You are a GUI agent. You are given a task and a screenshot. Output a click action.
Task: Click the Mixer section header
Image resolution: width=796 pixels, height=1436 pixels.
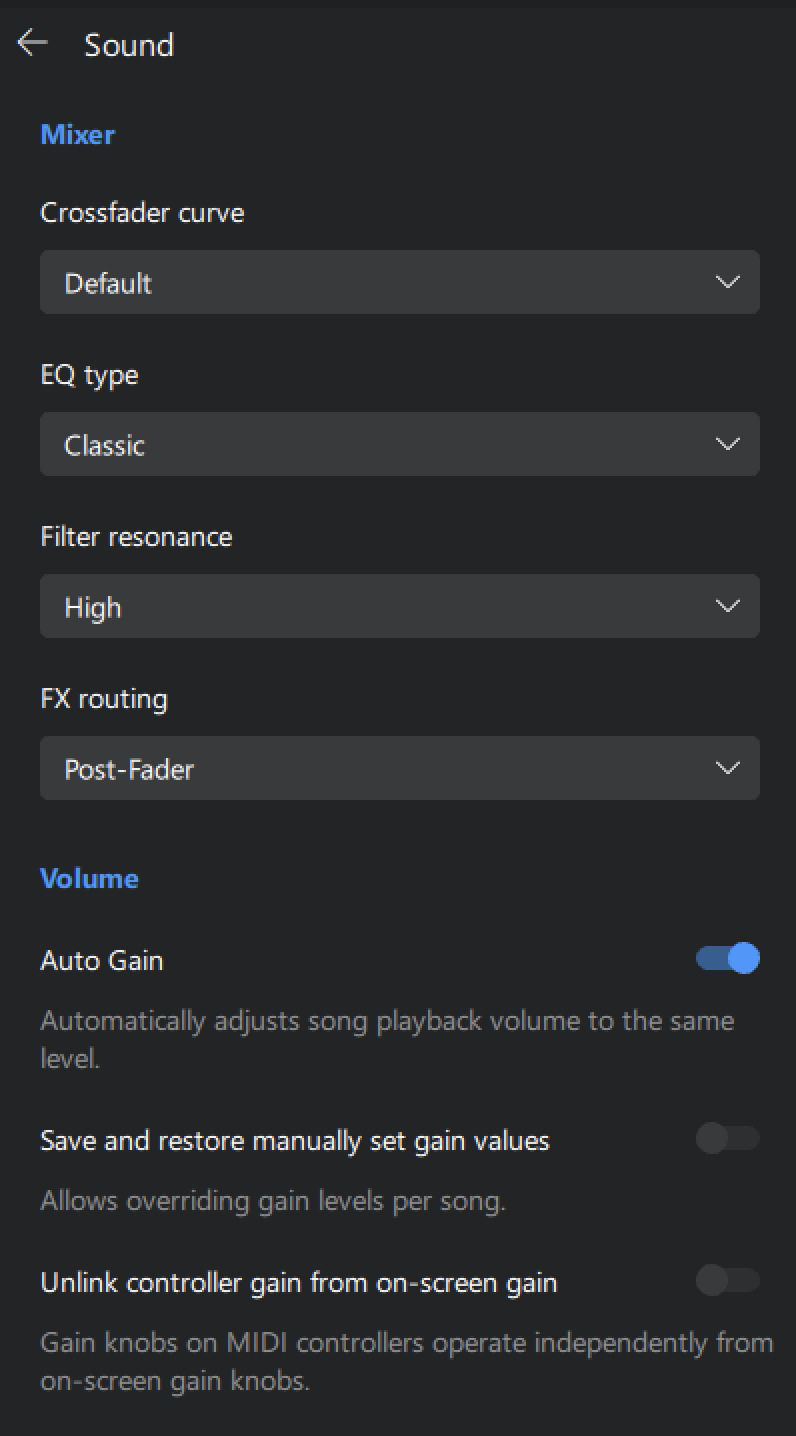point(77,134)
